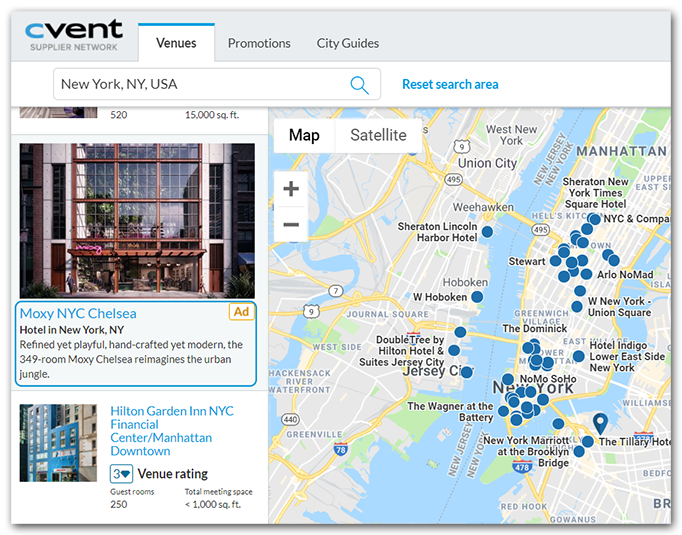Click the search magnifier icon
Viewport: 682px width, 535px height.
pyautogui.click(x=359, y=85)
